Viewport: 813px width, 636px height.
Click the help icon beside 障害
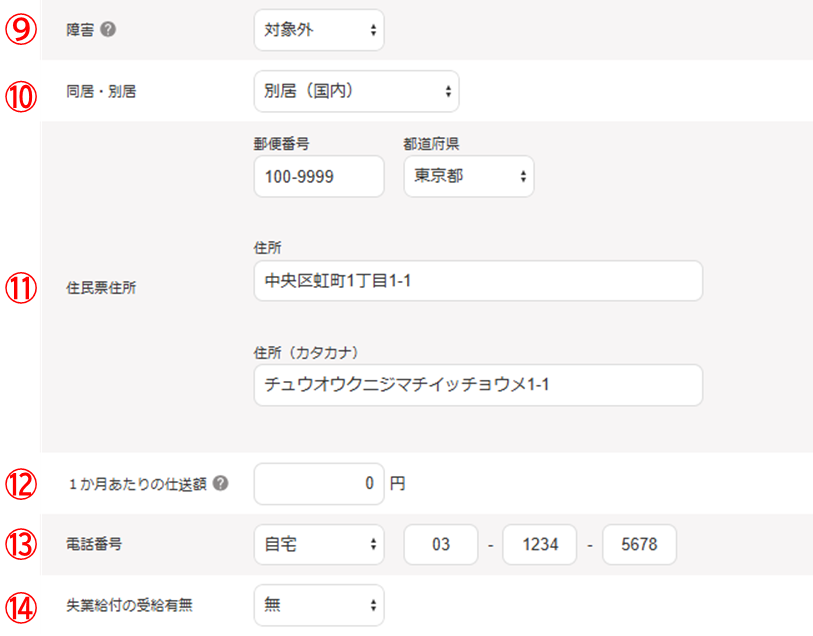pyautogui.click(x=108, y=30)
